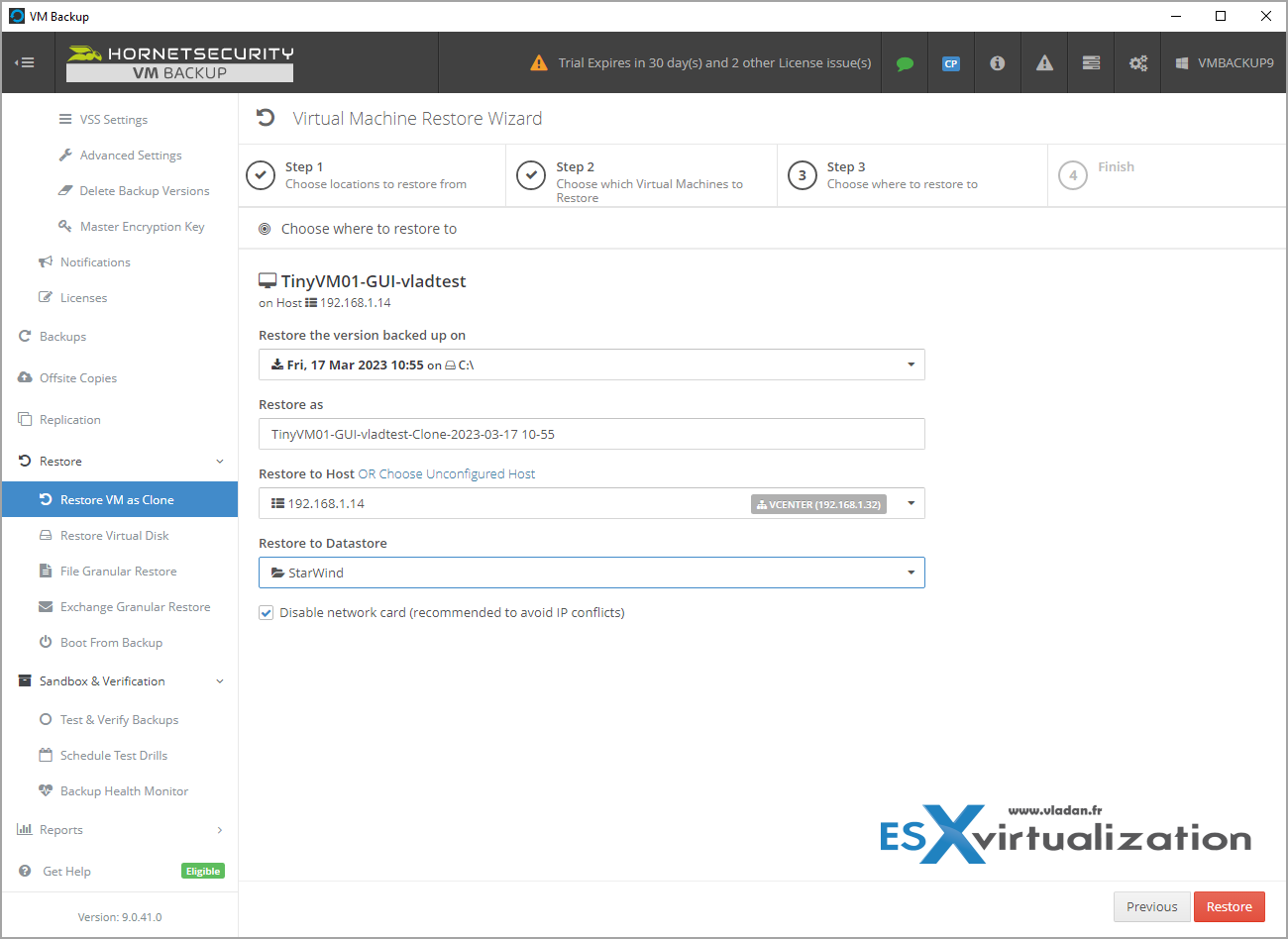Screen dimensions: 1288x939
Task: Collapse the Restore section chevron
Action: pyautogui.click(x=220, y=462)
